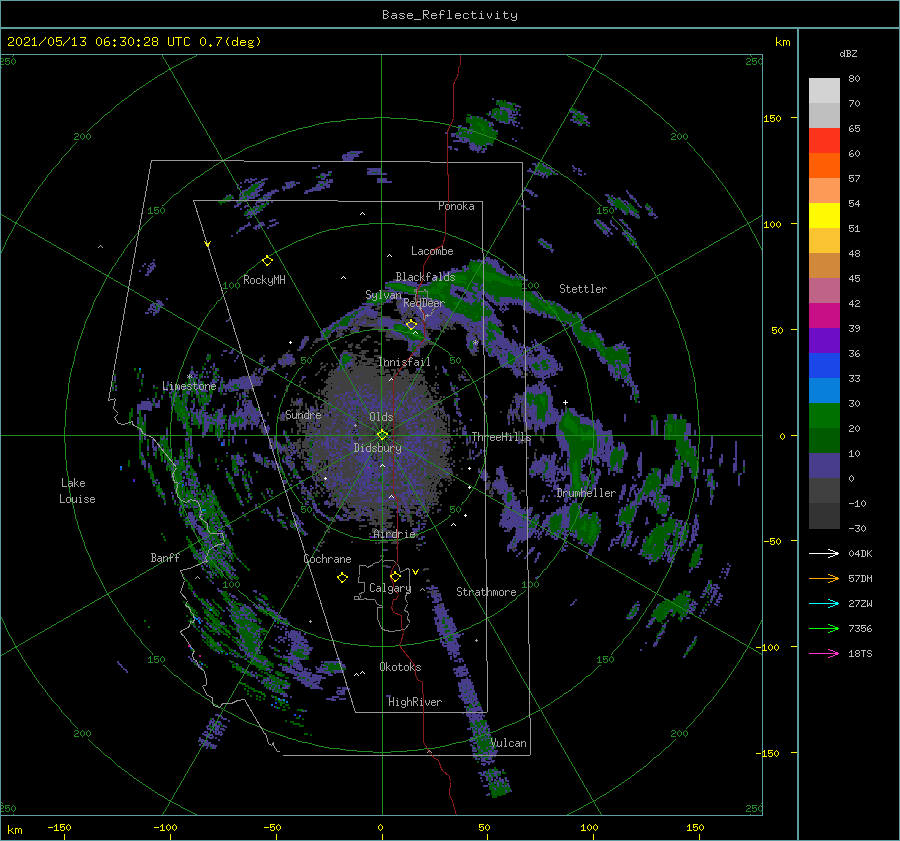Click the orange 57DM arrow legend icon
Image resolution: width=900 pixels, height=841 pixels.
tap(824, 579)
